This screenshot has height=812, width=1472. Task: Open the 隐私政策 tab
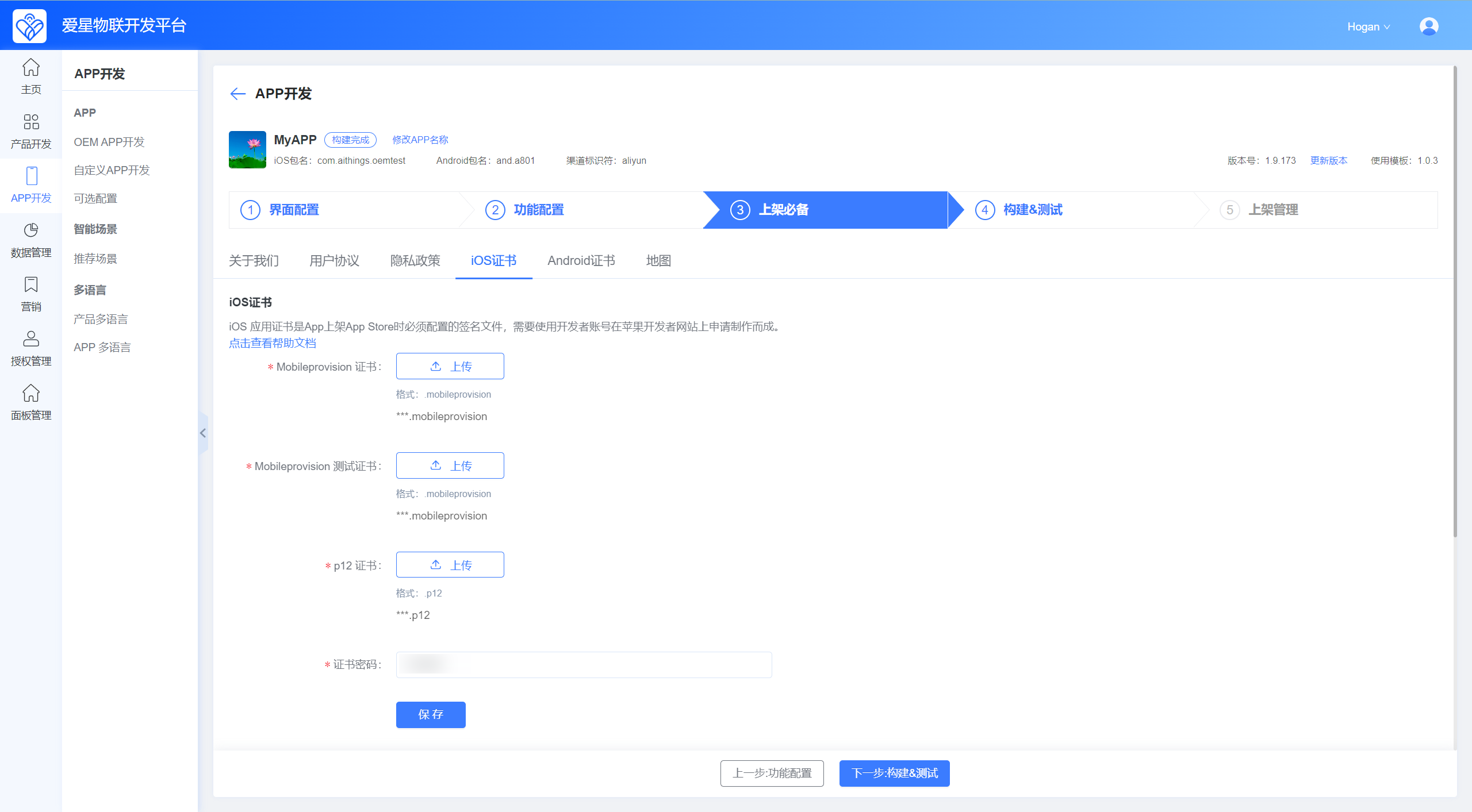[x=415, y=261]
